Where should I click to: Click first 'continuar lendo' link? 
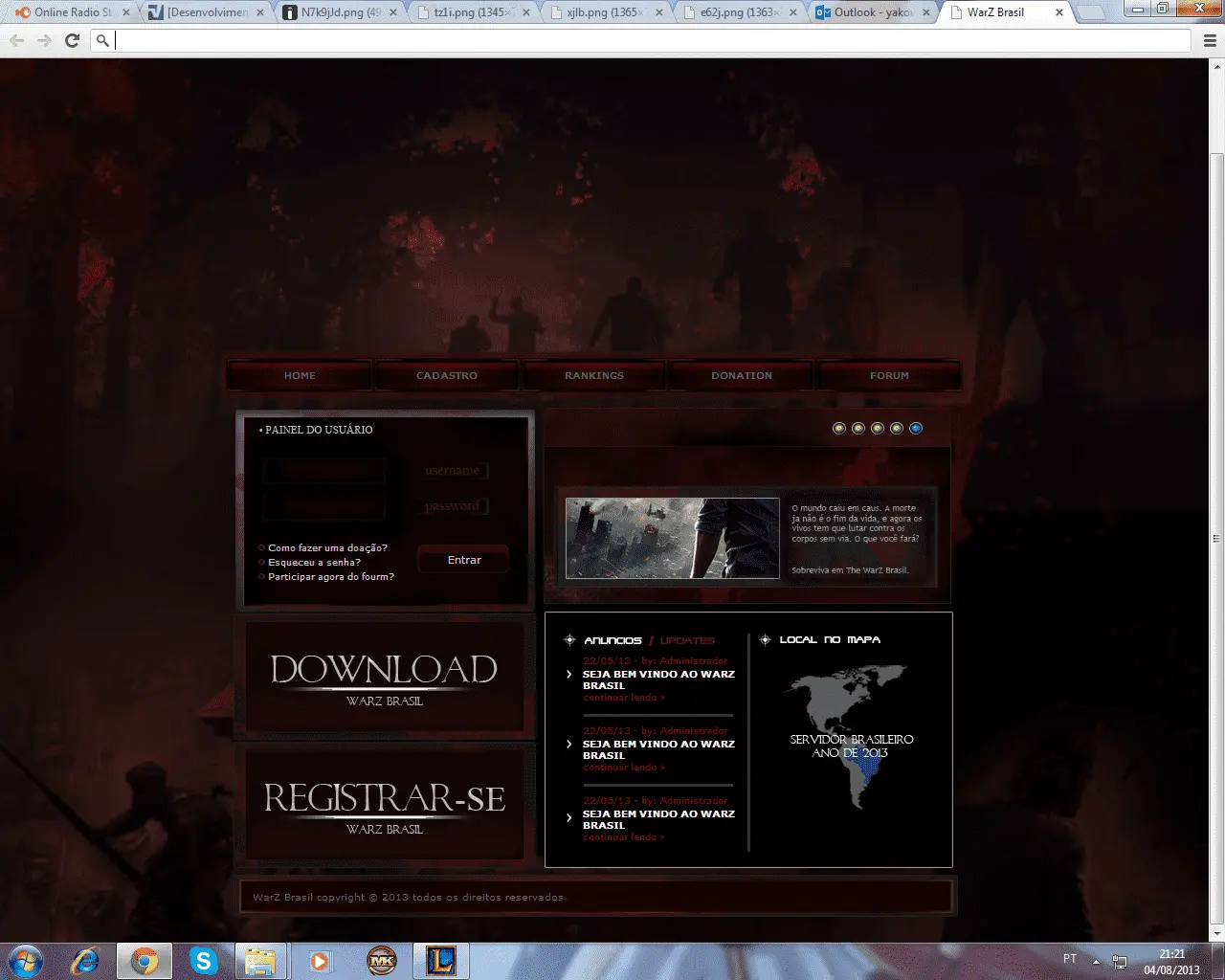pos(624,698)
